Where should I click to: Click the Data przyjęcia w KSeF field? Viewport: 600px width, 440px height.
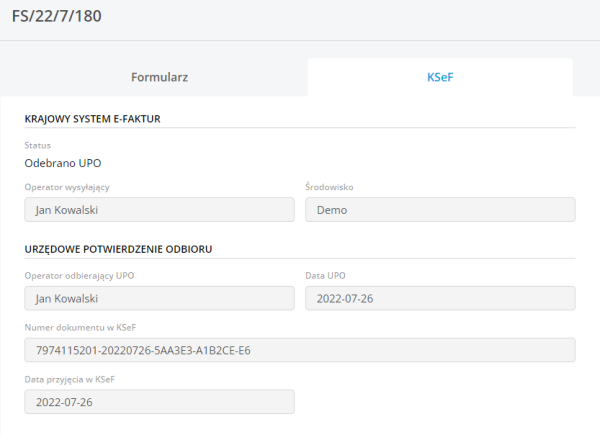[159, 401]
